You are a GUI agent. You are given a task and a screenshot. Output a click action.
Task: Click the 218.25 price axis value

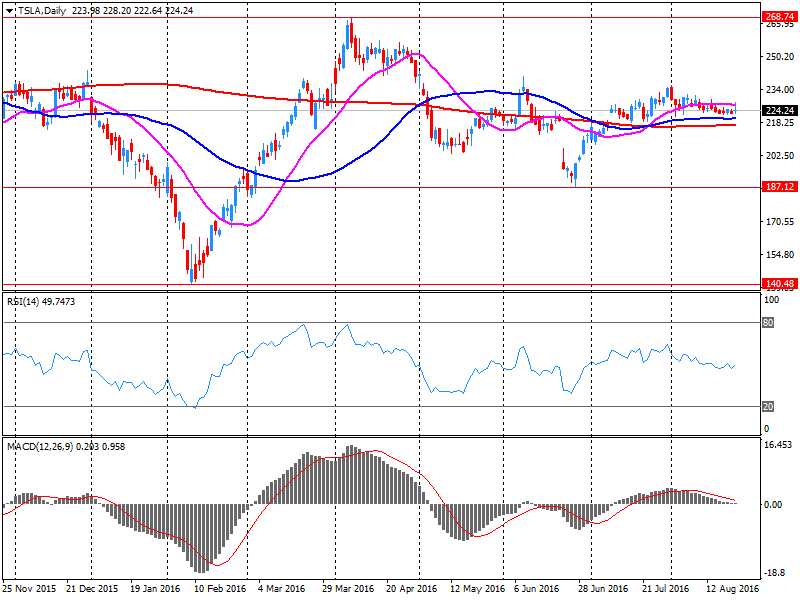(780, 123)
